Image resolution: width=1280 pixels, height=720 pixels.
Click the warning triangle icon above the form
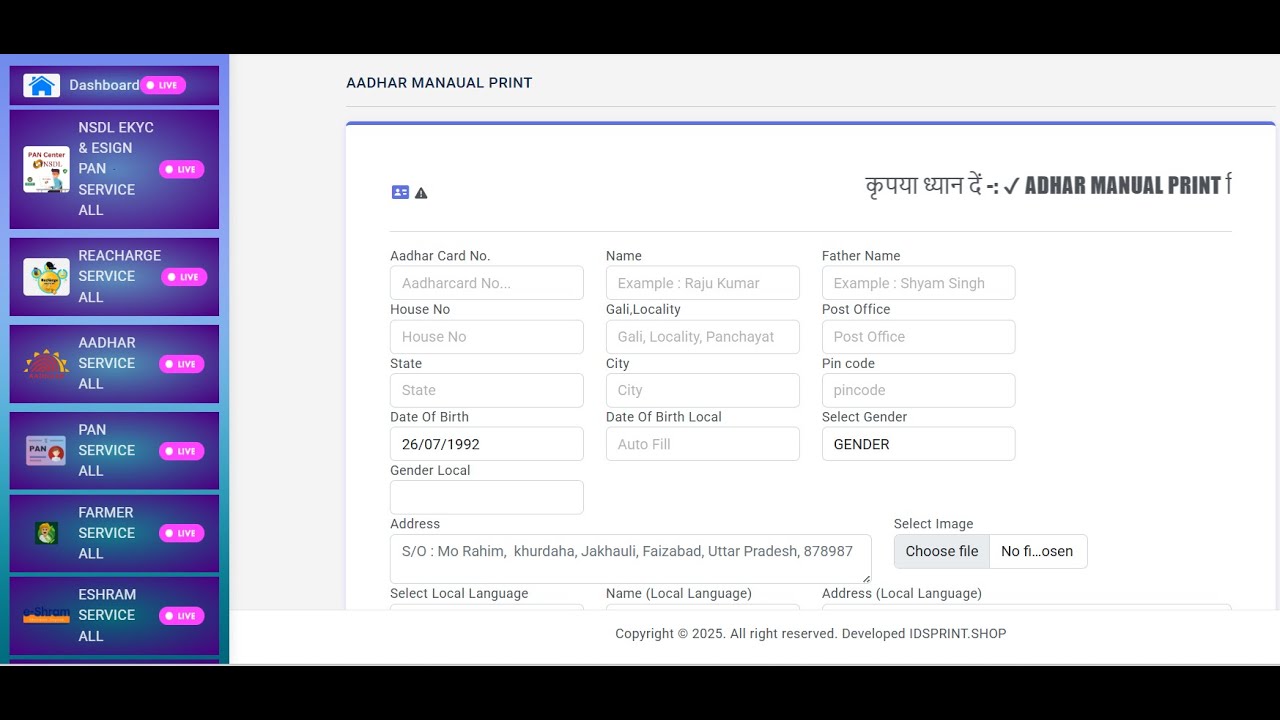[421, 193]
